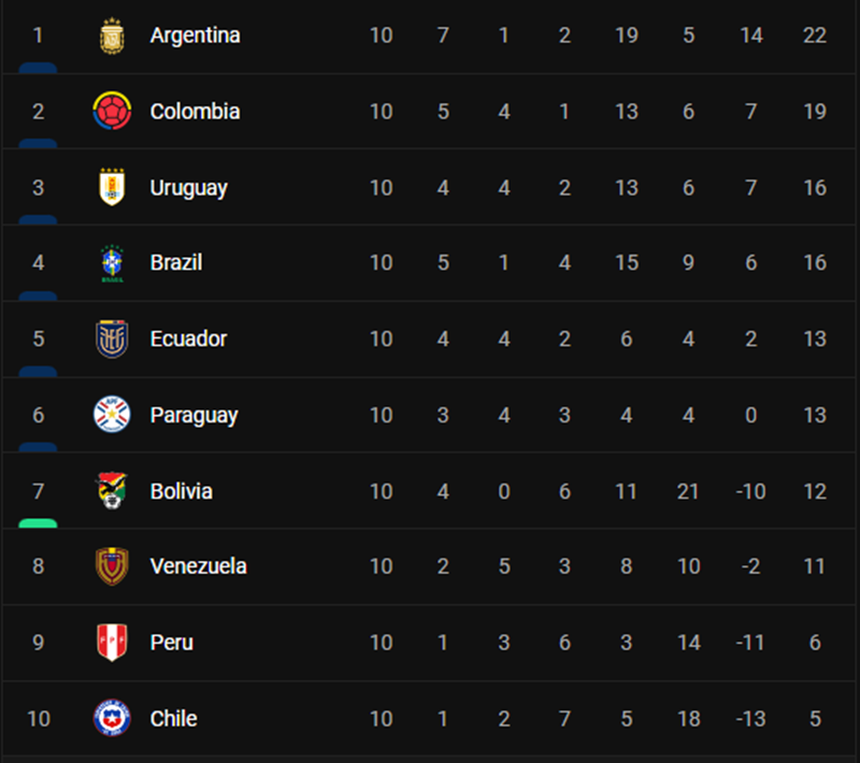
Task: Select the Brazil team name
Action: [x=176, y=263]
